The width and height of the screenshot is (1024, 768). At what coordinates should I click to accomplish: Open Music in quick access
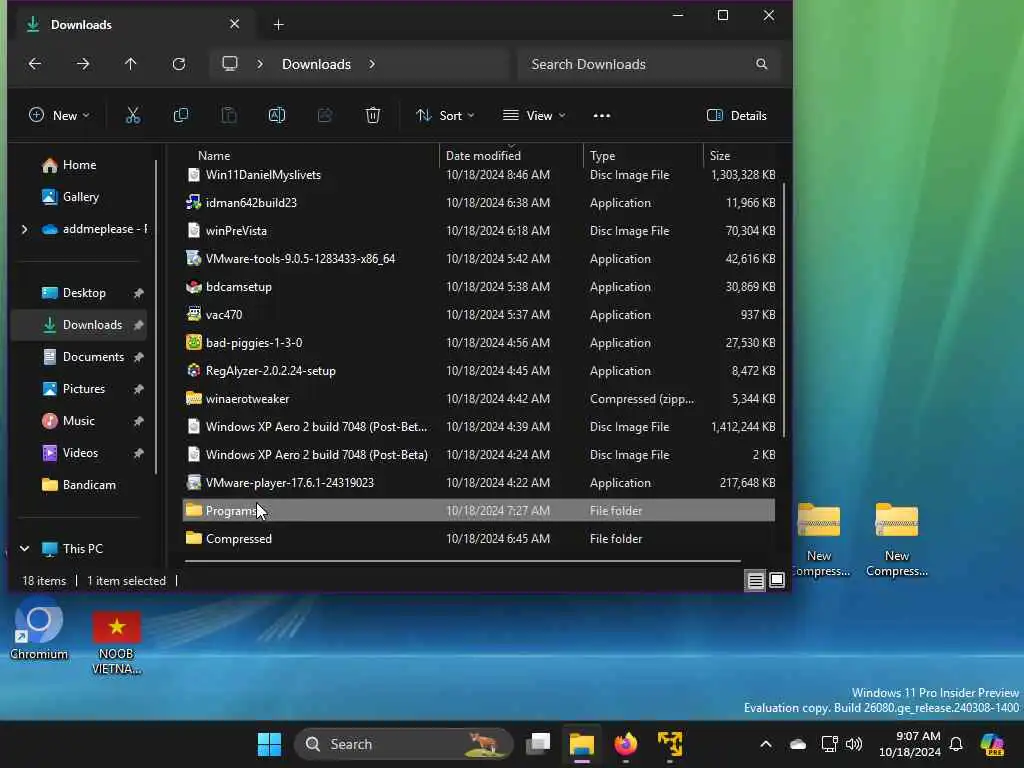point(78,421)
